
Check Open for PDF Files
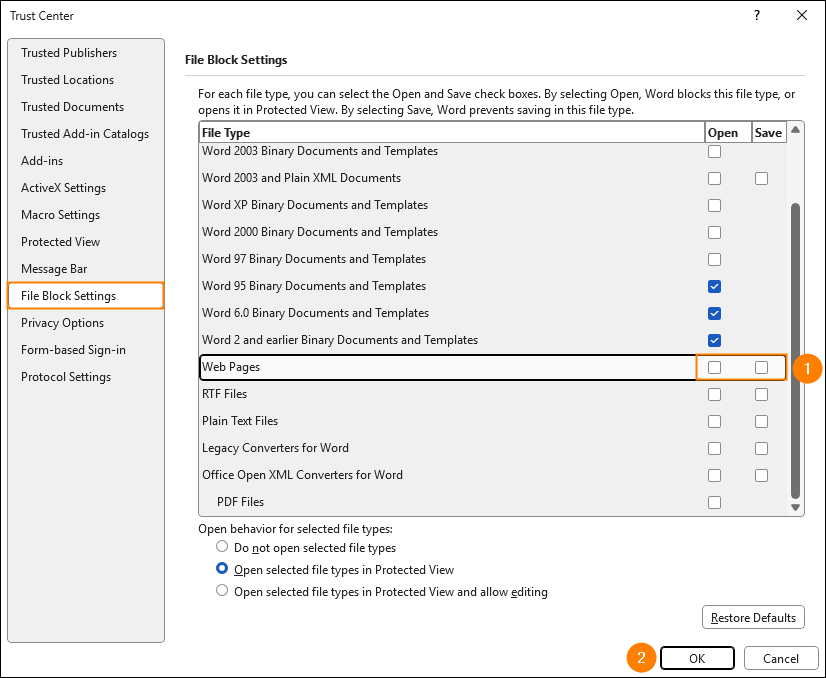click(x=714, y=503)
